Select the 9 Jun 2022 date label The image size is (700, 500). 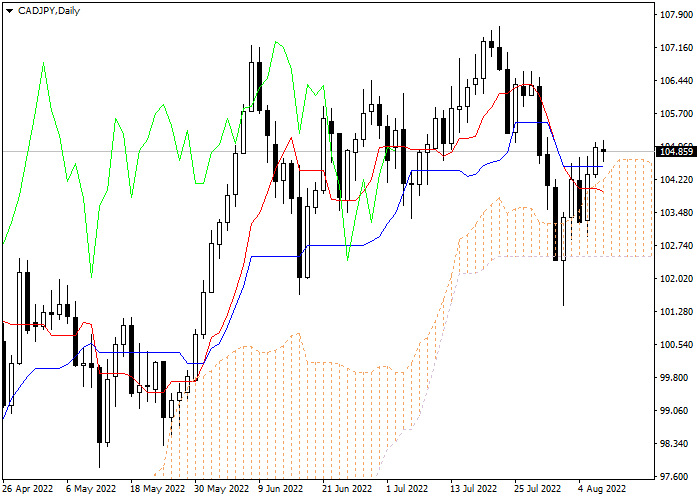pos(281,489)
